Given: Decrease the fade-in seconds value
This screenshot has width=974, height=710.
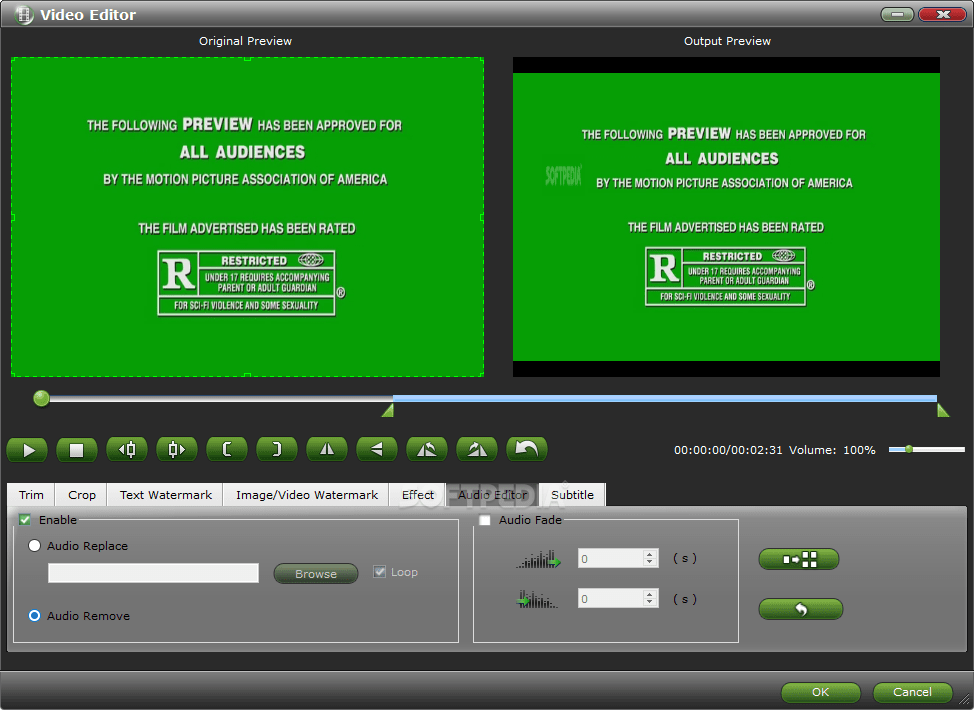Looking at the screenshot, I should point(650,563).
